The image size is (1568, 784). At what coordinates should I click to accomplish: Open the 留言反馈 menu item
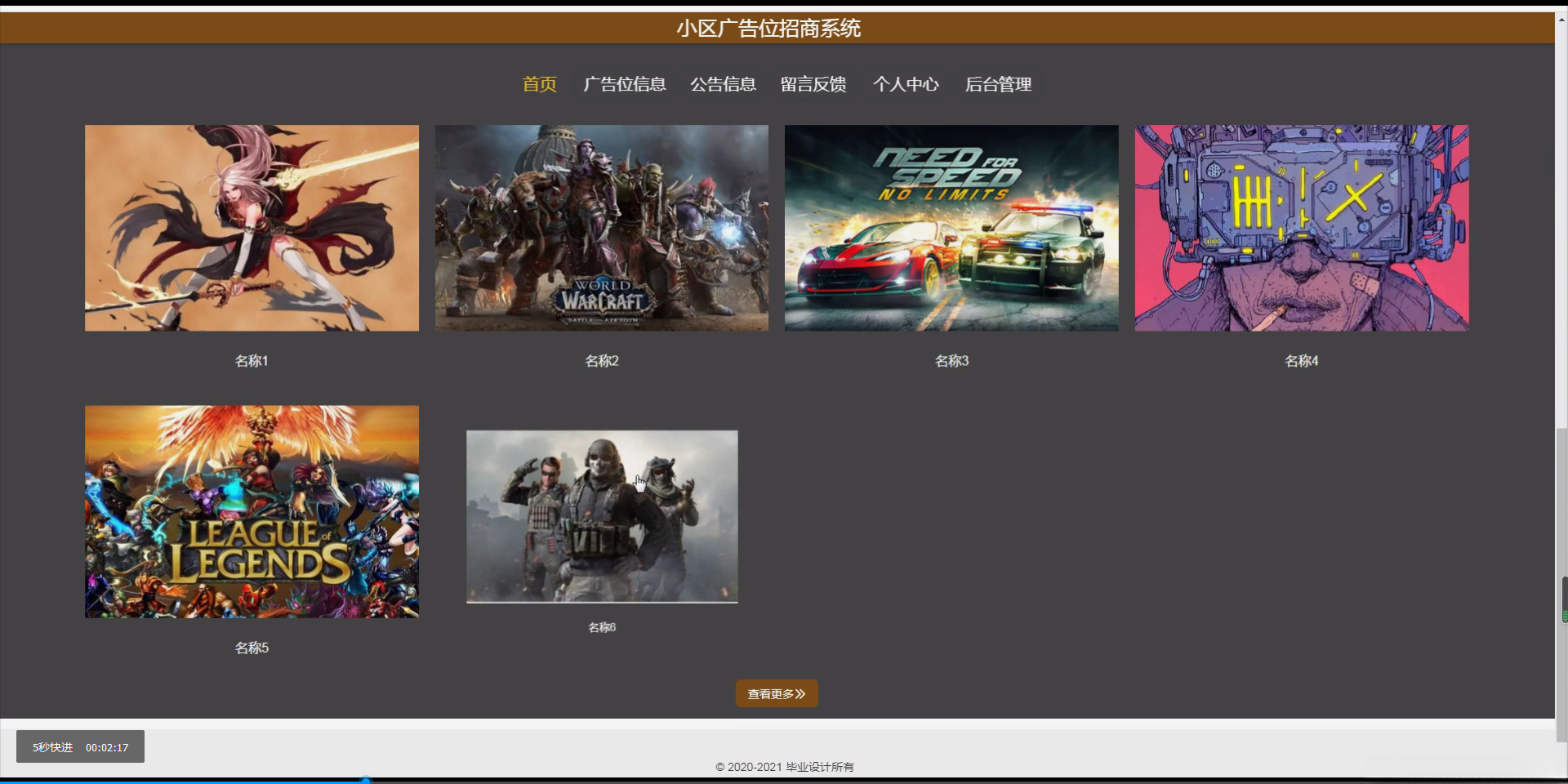point(813,84)
